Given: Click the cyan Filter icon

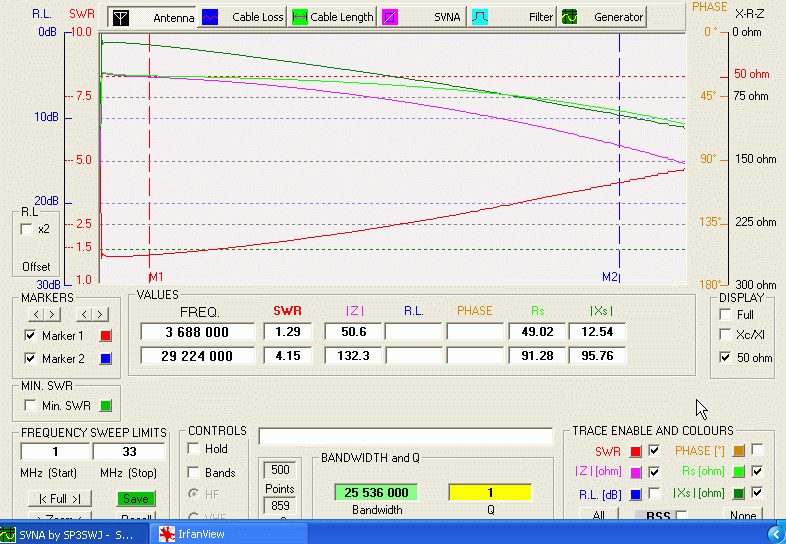Looking at the screenshot, I should [x=480, y=17].
